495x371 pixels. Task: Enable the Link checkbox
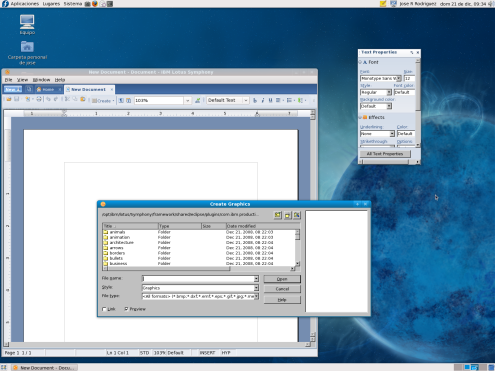click(104, 309)
